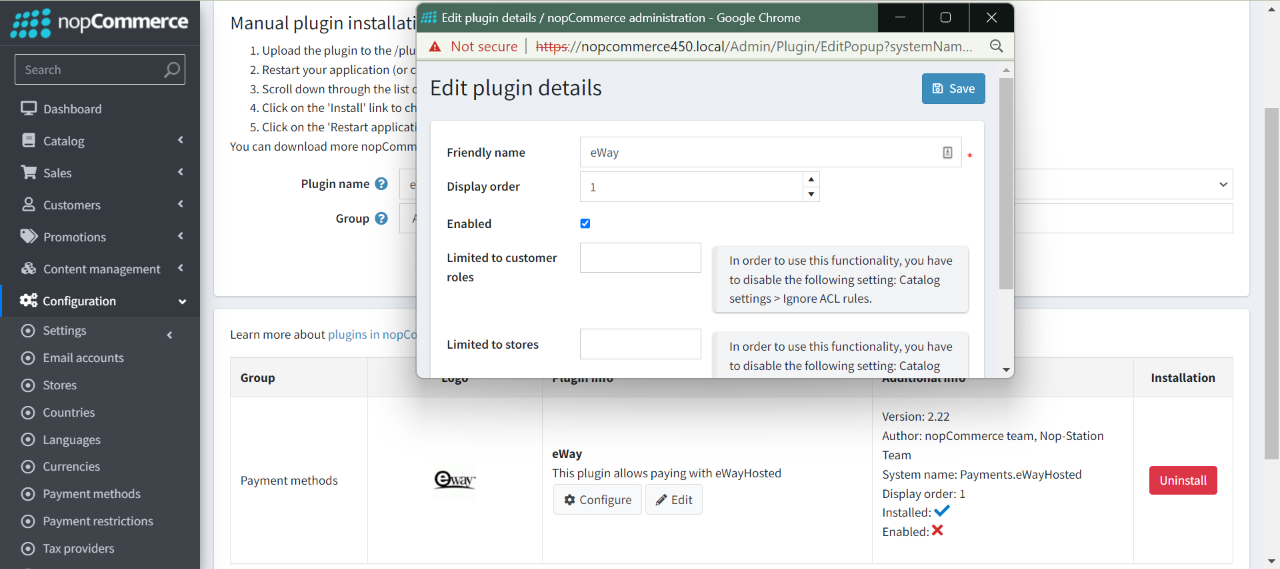The height and width of the screenshot is (569, 1280).
Task: Expand the Settings submenu arrow
Action: (x=170, y=335)
